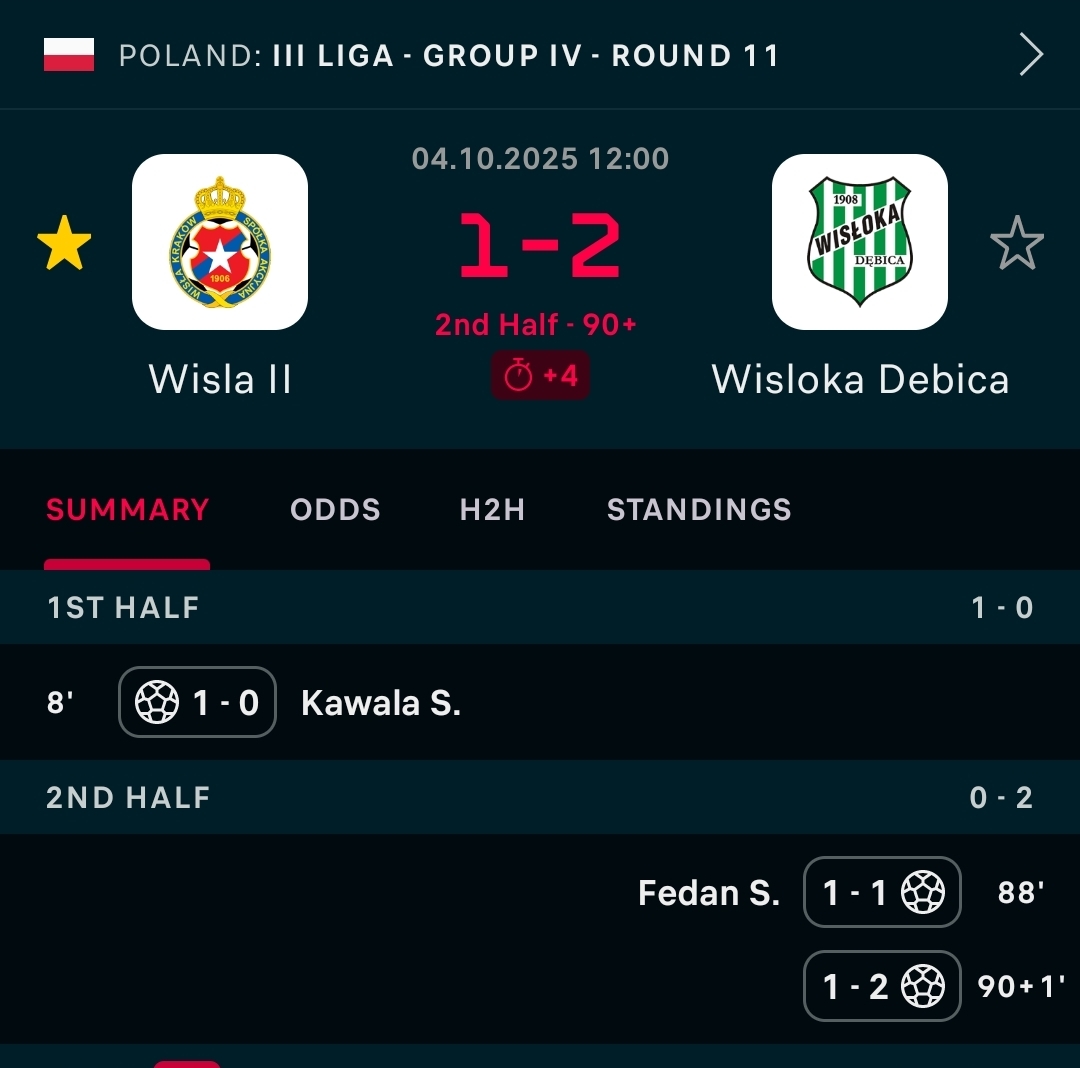Open the Wisloka Debica team crest
The width and height of the screenshot is (1080, 1068).
pos(860,242)
